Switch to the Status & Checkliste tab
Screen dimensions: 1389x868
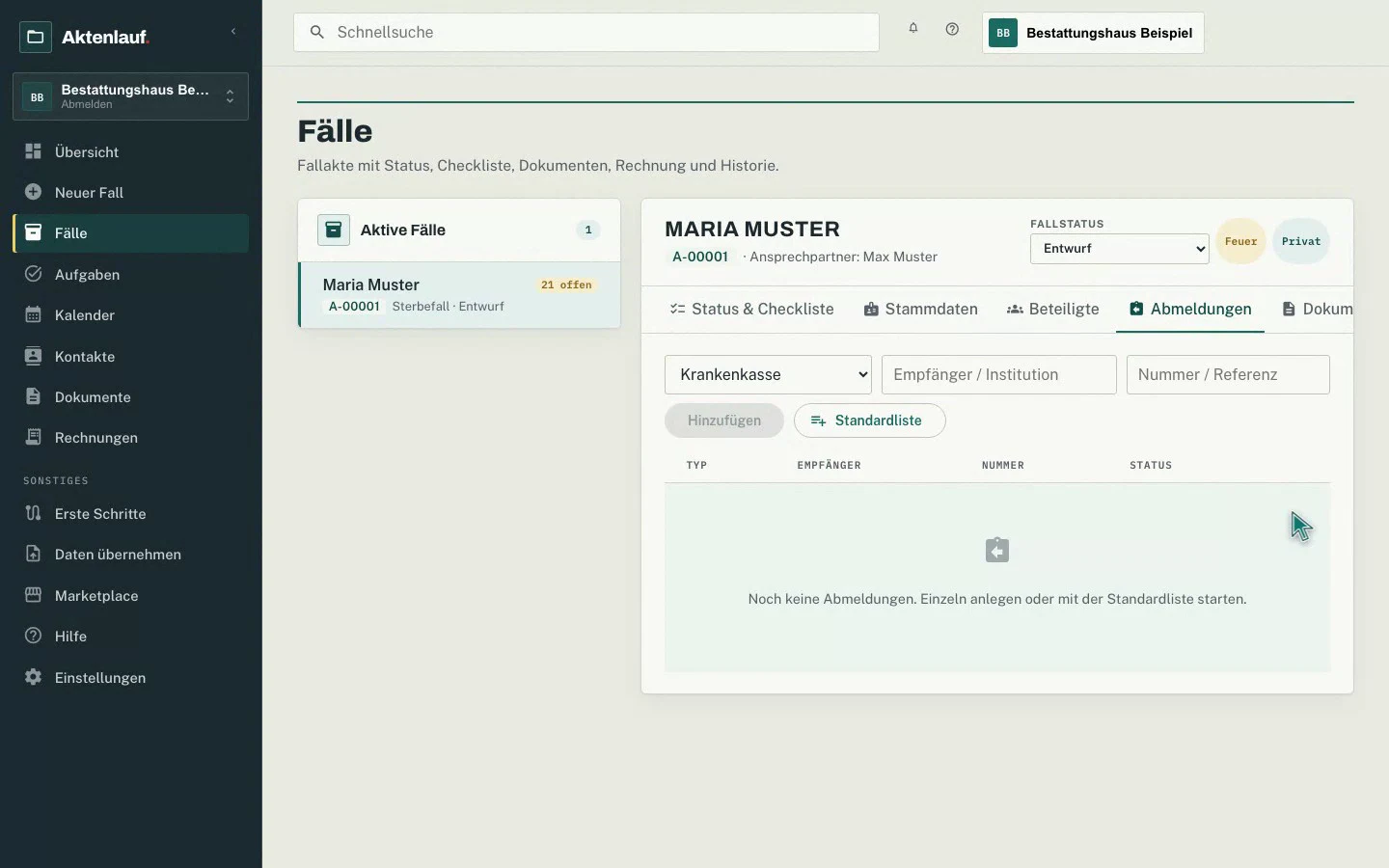pos(751,309)
